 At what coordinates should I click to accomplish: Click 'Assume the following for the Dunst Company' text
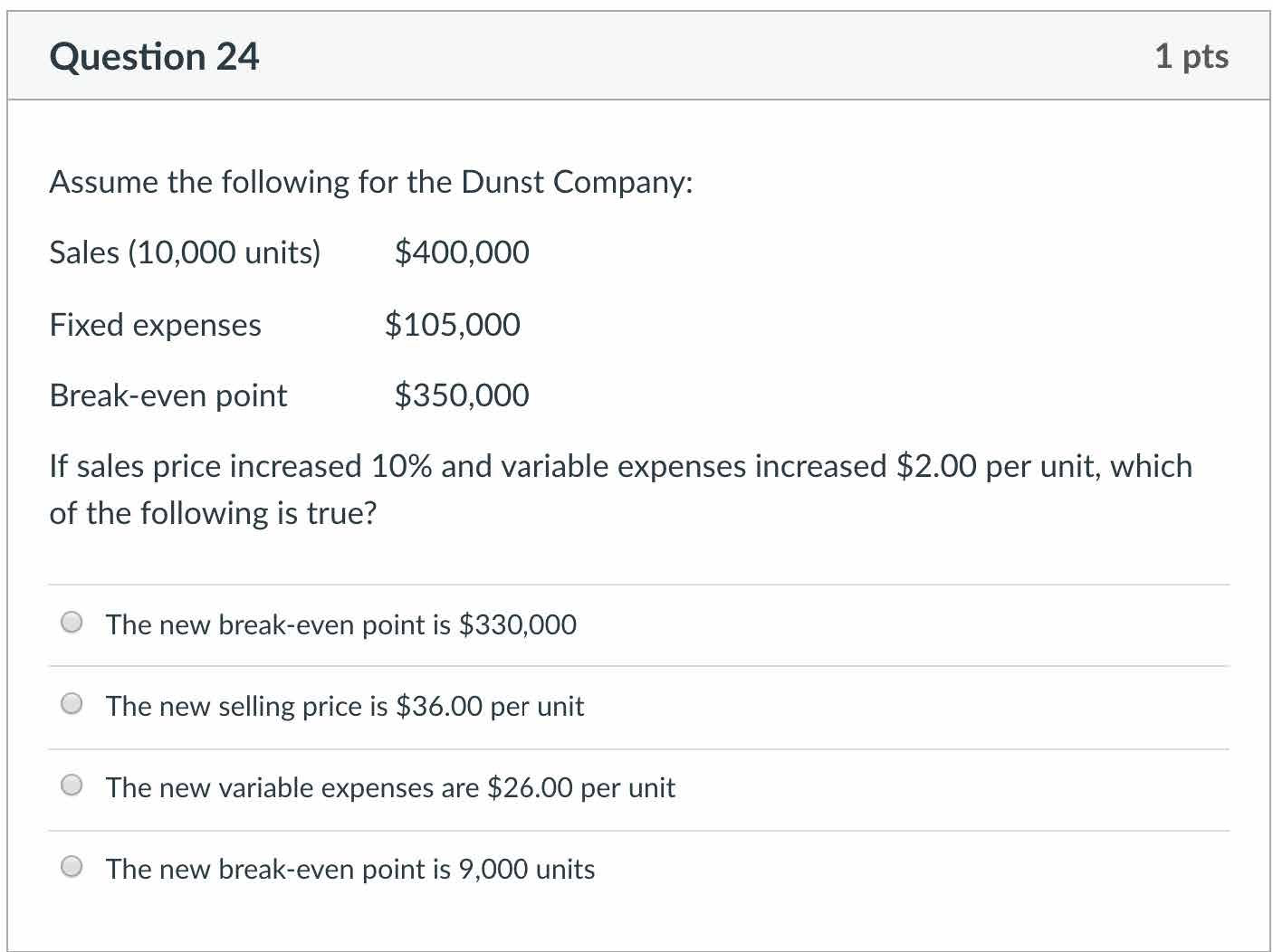[370, 182]
